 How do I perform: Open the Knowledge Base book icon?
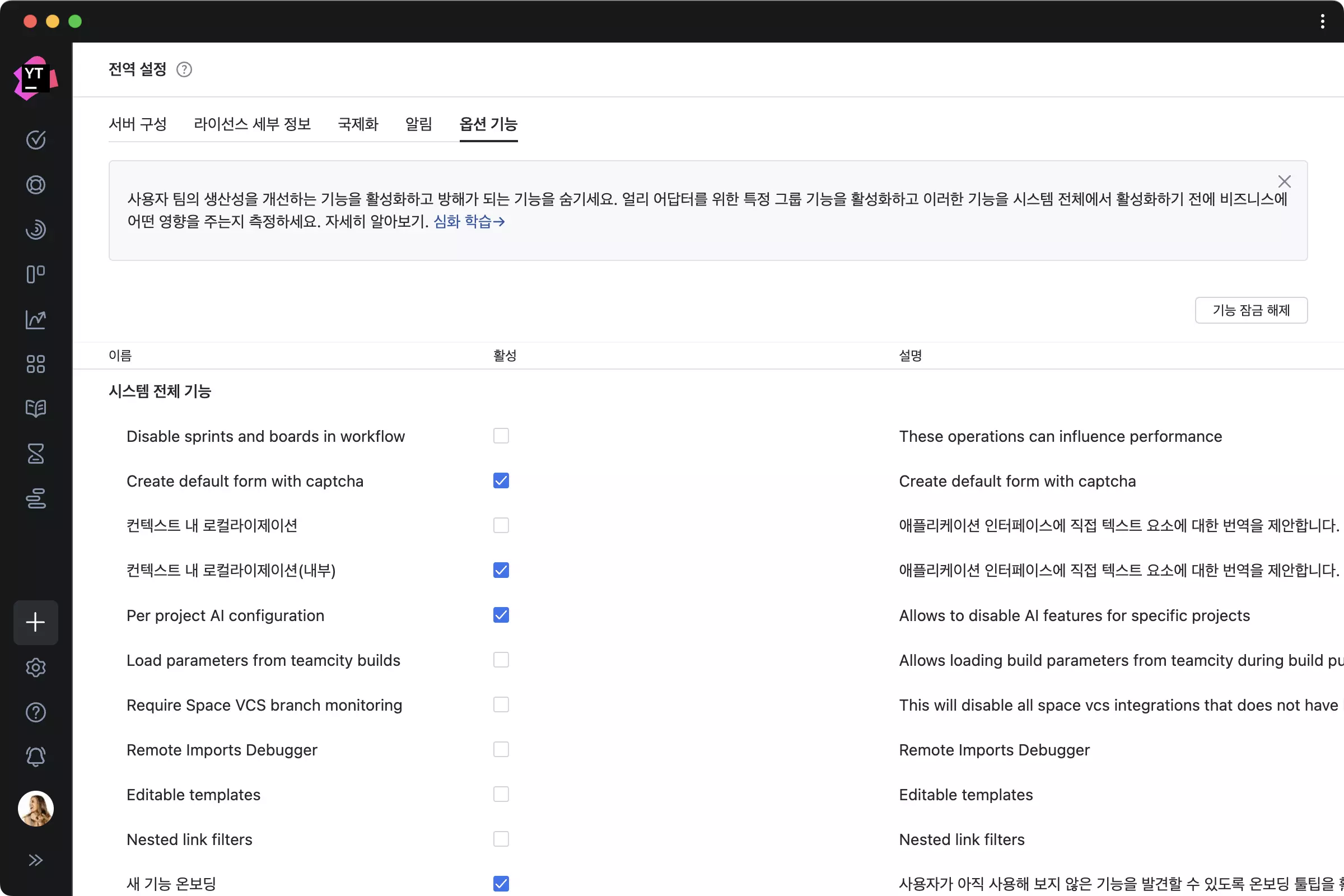[35, 409]
